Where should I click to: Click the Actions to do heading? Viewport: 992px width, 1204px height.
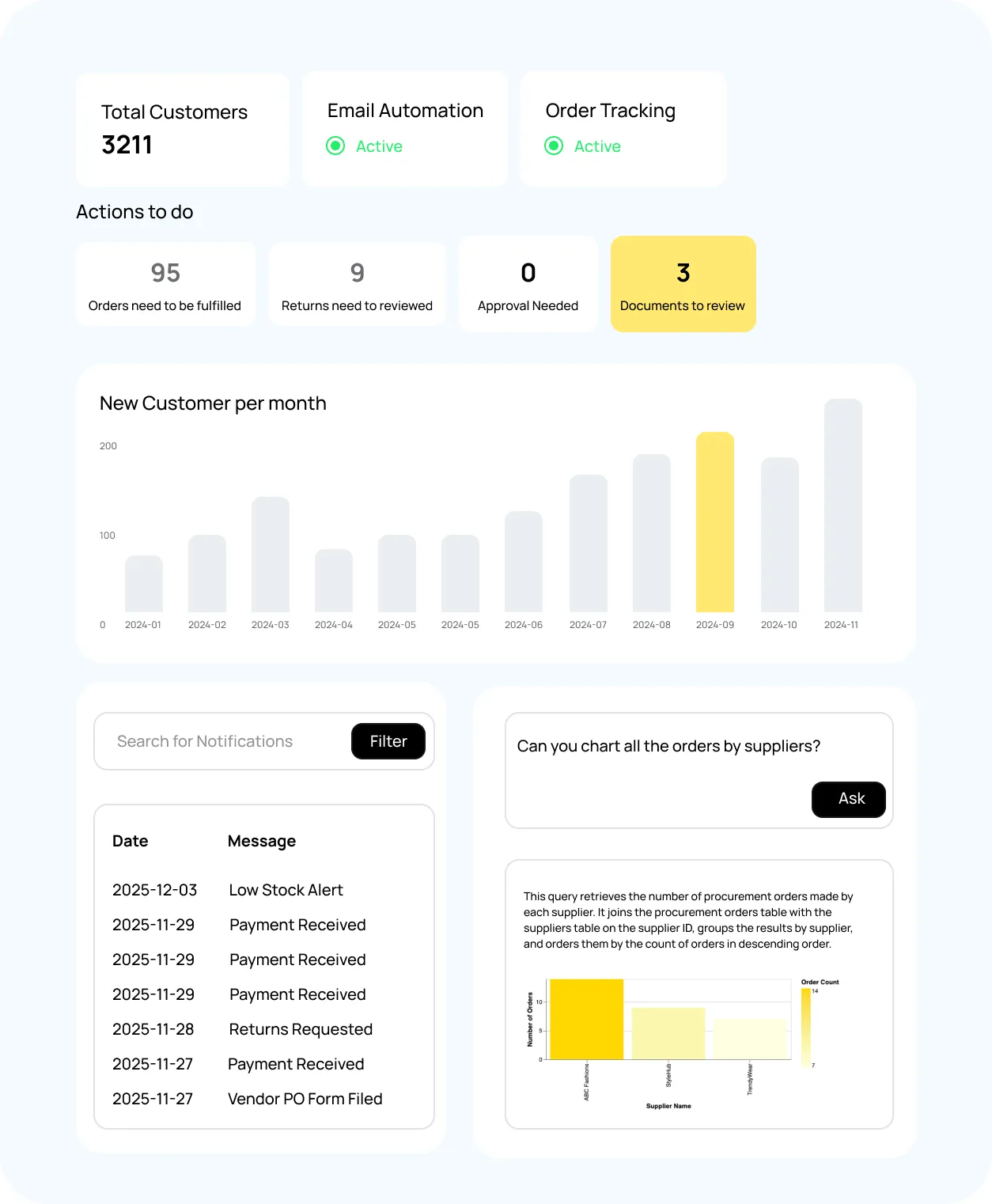tap(134, 212)
